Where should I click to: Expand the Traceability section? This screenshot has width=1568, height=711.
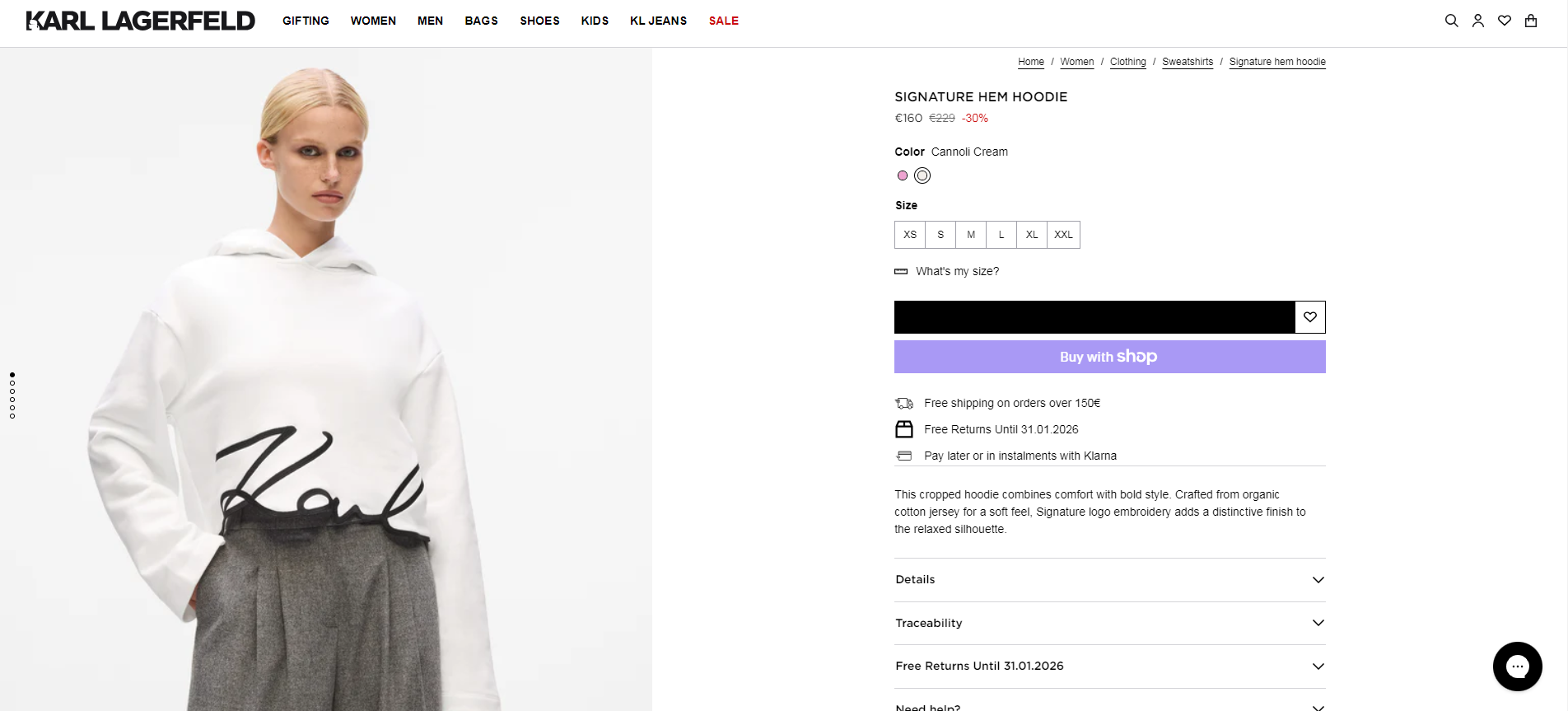pos(1109,623)
